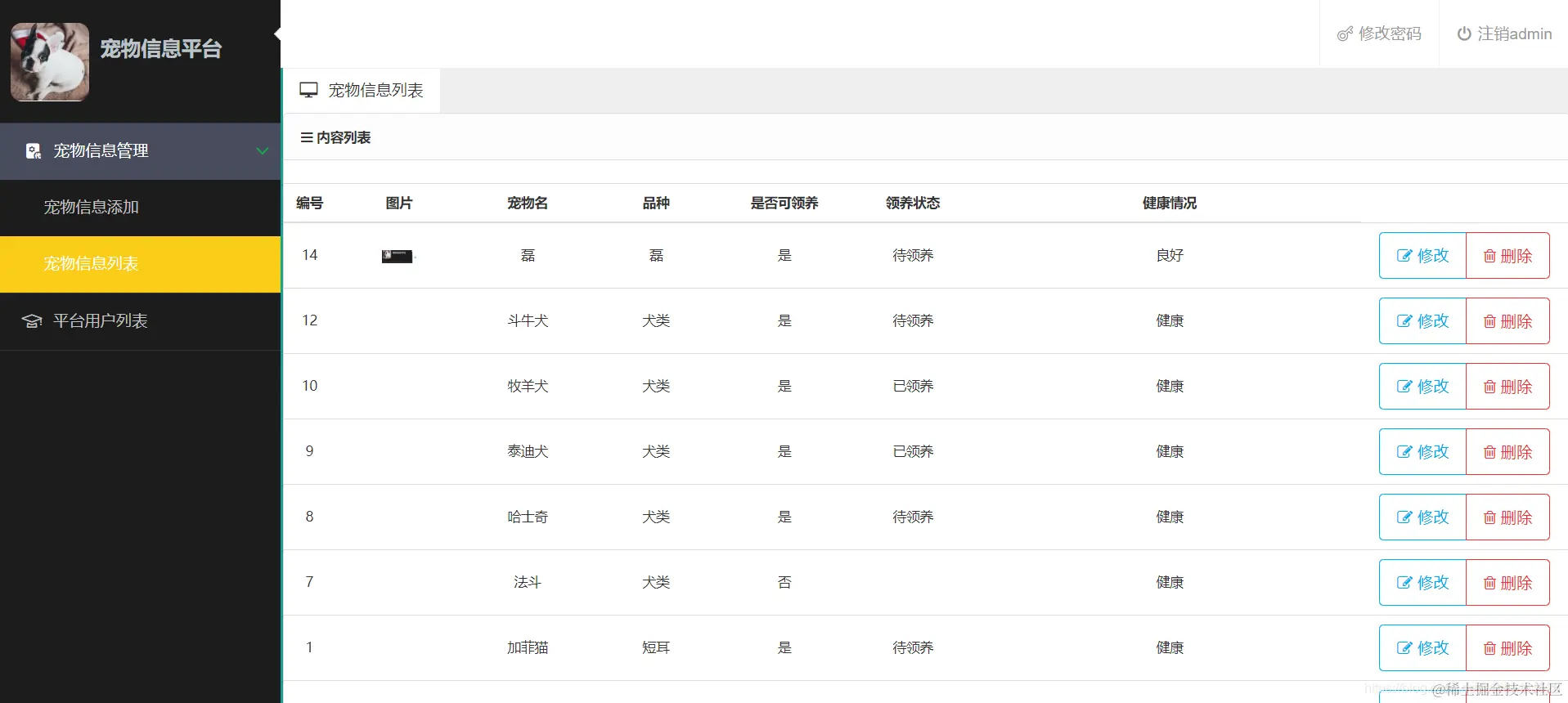Collapse the sidebar using the arrow handle
The height and width of the screenshot is (703, 1568).
pyautogui.click(x=277, y=34)
